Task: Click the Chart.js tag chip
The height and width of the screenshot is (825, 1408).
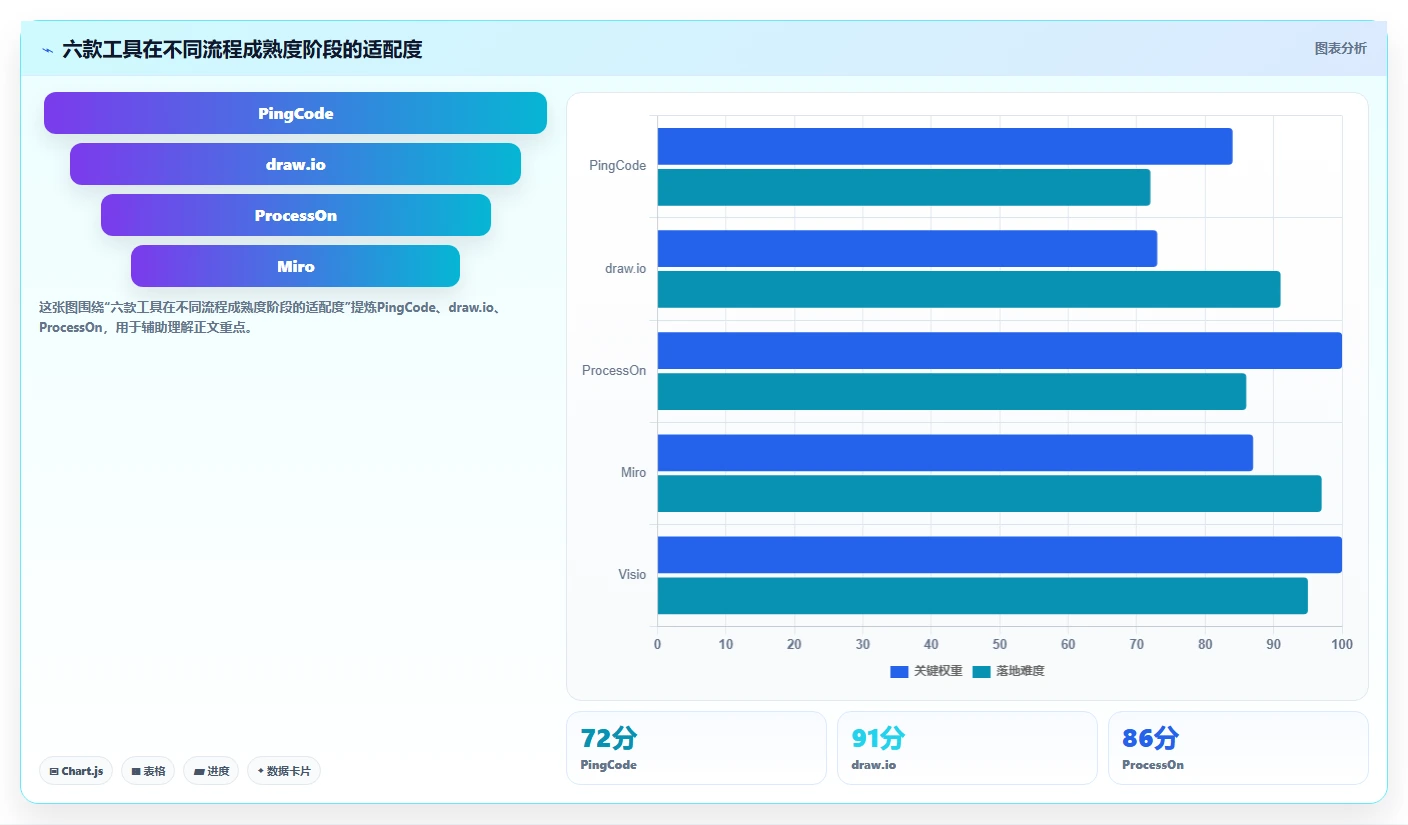Action: click(76, 771)
